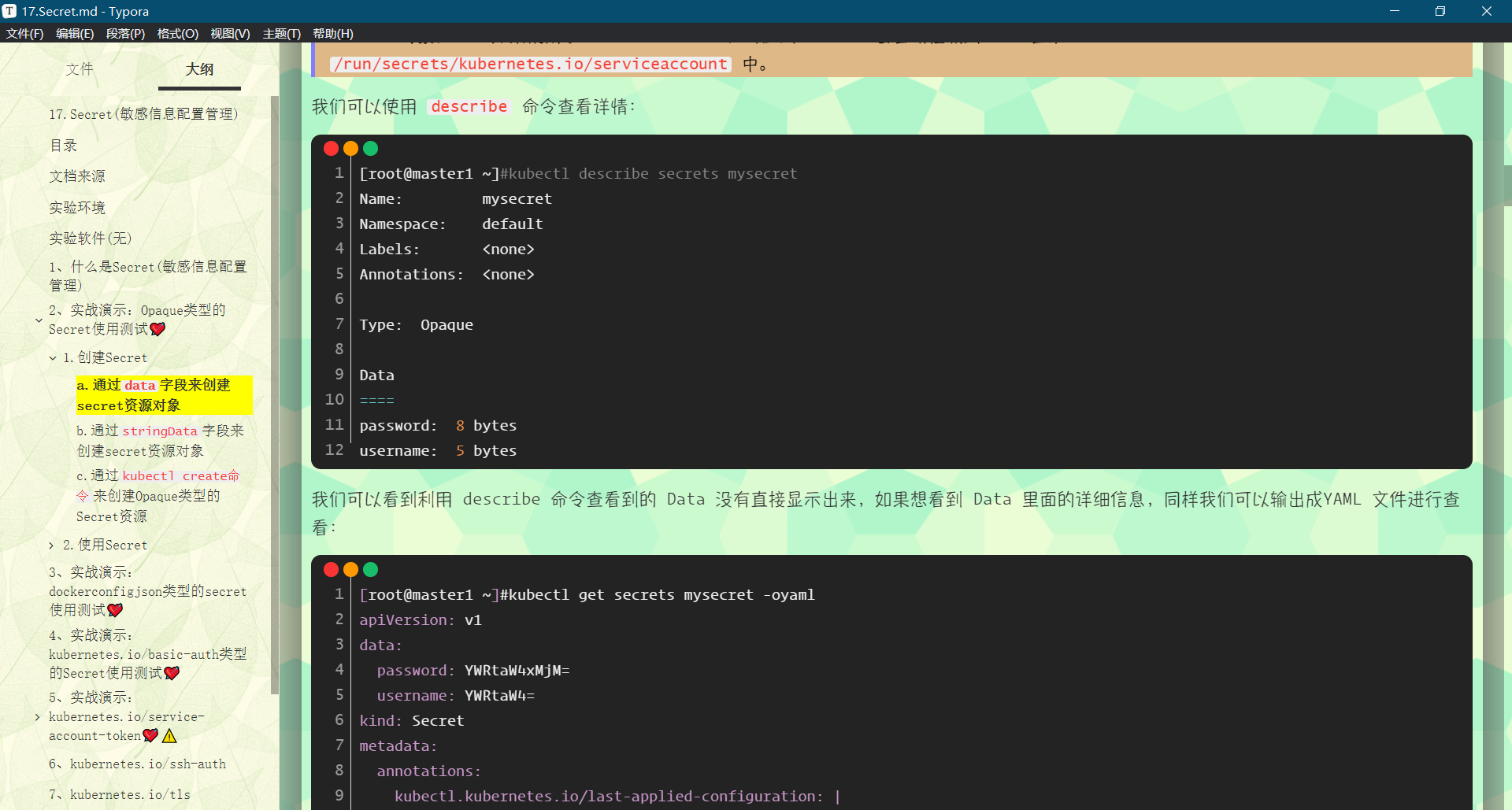Open the 文件(F) menu

(24, 33)
